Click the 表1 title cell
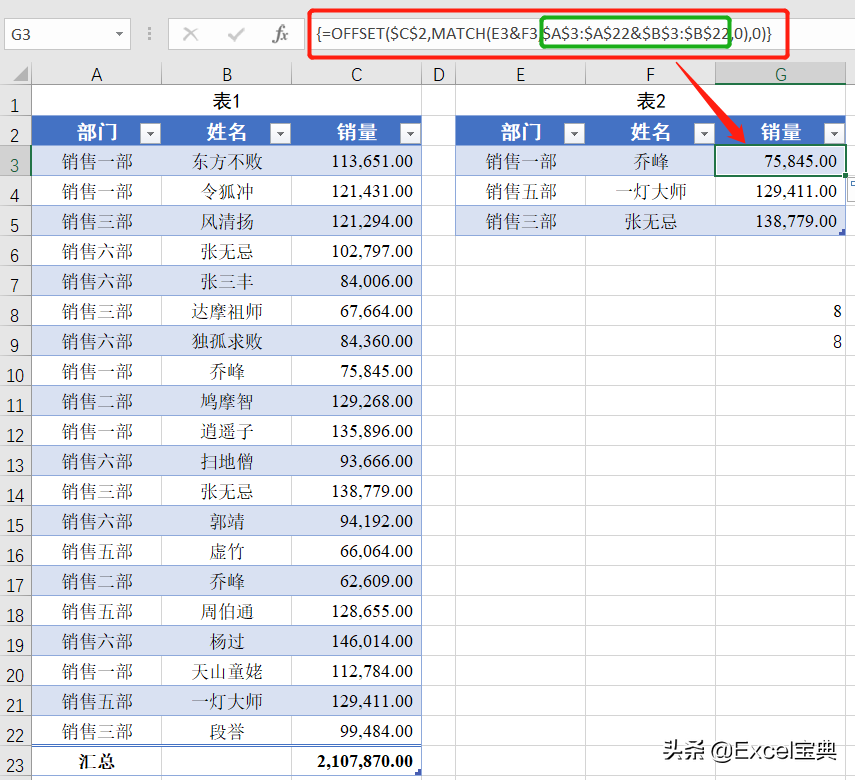 tap(226, 101)
